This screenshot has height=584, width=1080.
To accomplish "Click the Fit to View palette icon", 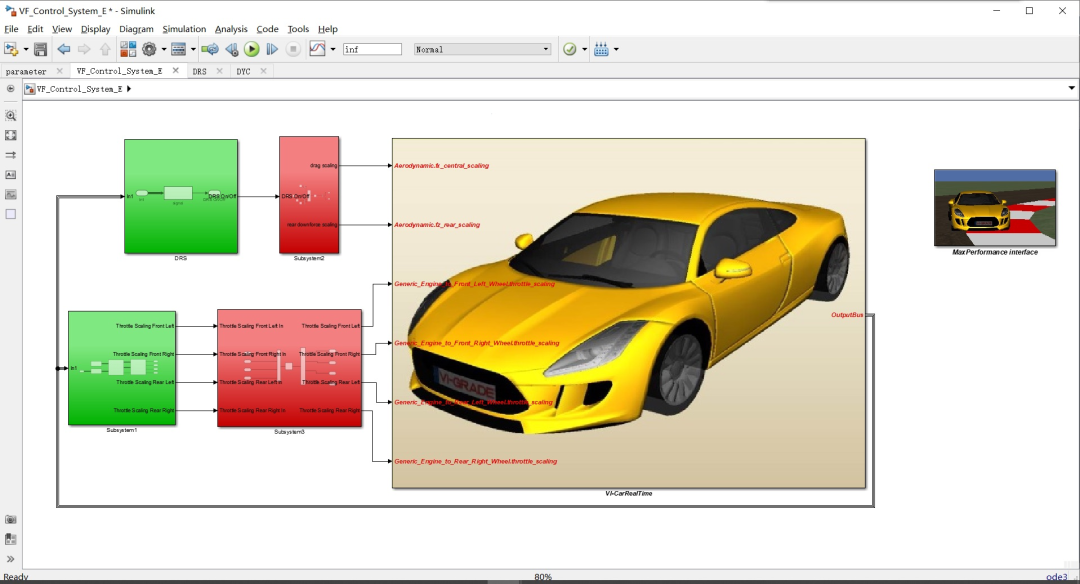I will [x=10, y=136].
